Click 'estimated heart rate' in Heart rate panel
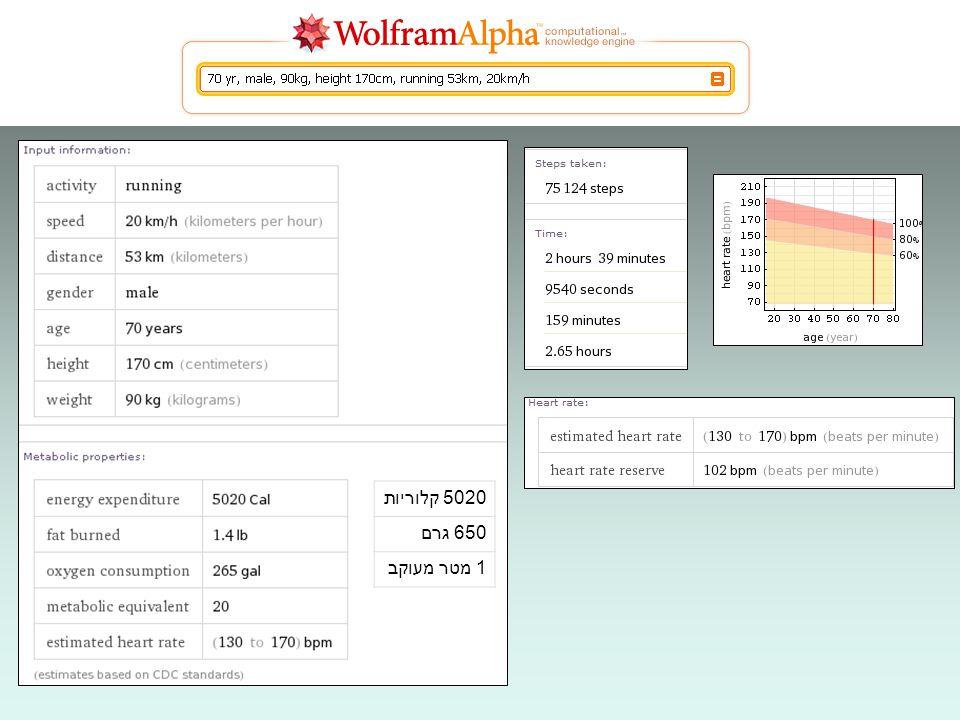Image resolution: width=960 pixels, height=720 pixels. pyautogui.click(x=616, y=437)
